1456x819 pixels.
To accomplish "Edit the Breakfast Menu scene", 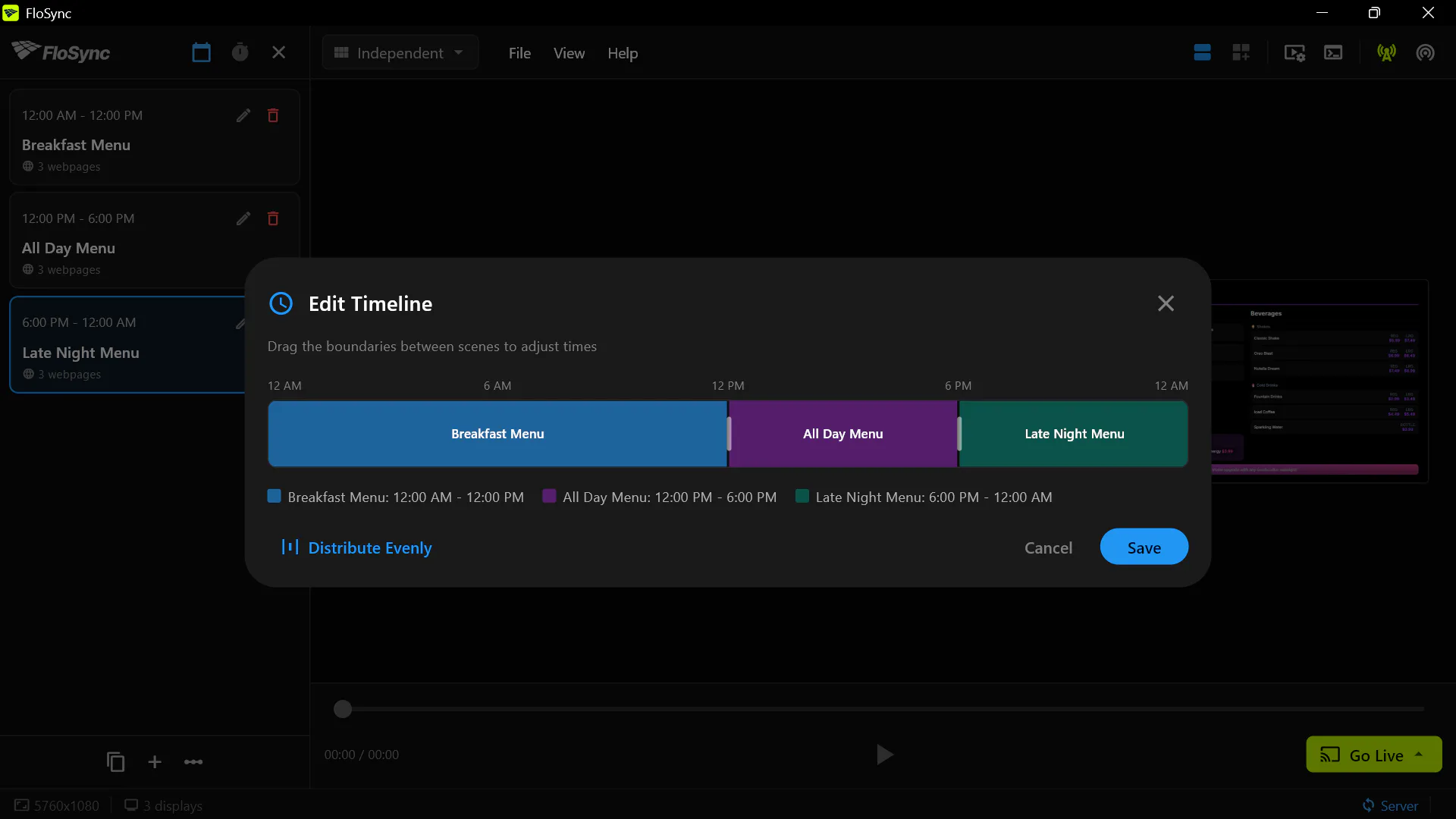I will [x=243, y=115].
